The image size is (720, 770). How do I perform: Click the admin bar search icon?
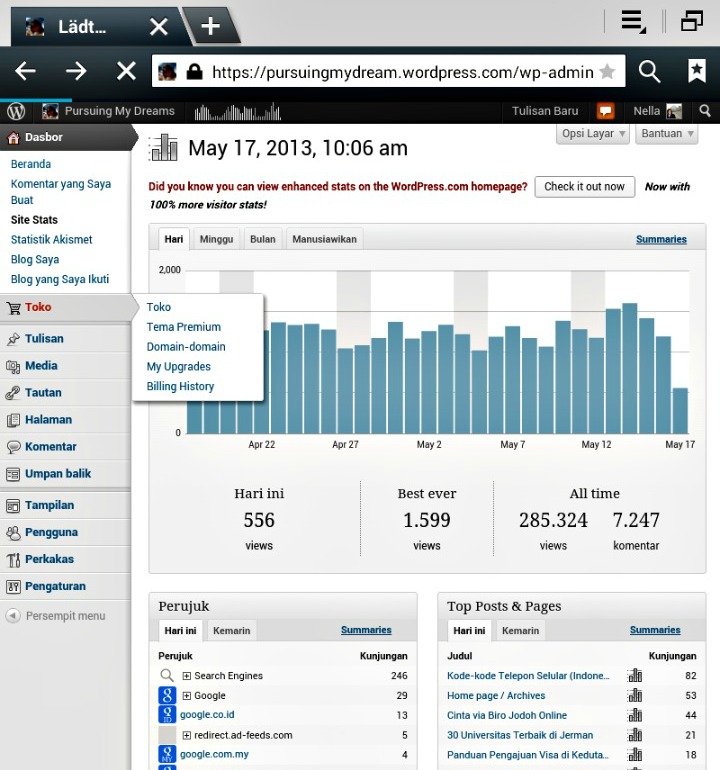[x=705, y=111]
